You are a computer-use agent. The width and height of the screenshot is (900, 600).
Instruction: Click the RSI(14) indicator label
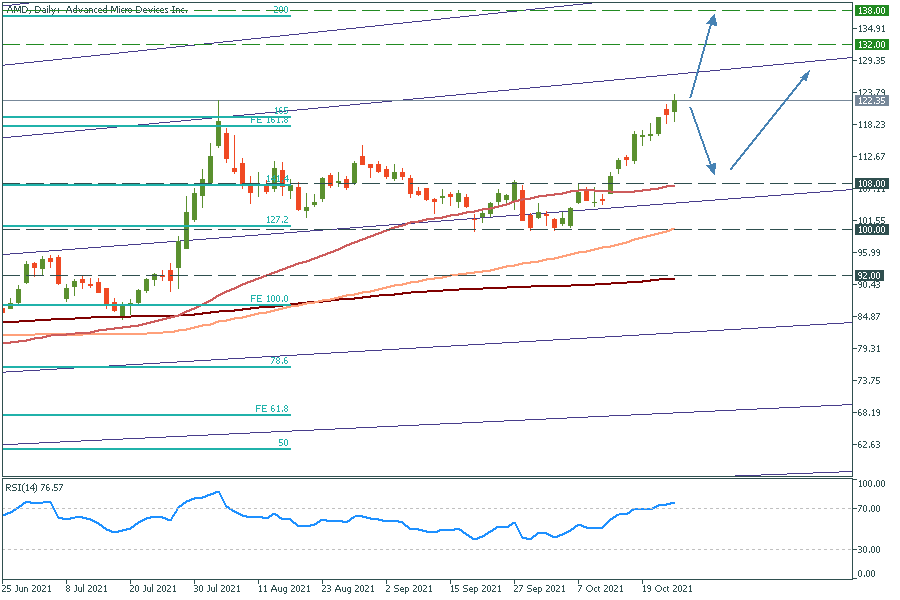click(x=36, y=487)
